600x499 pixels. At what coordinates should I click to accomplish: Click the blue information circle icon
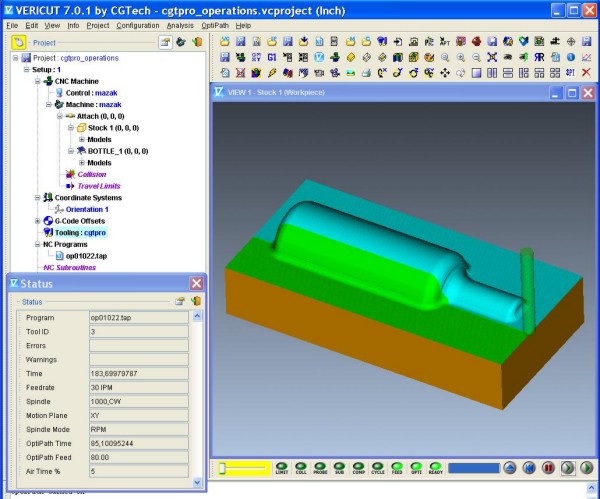(x=571, y=57)
